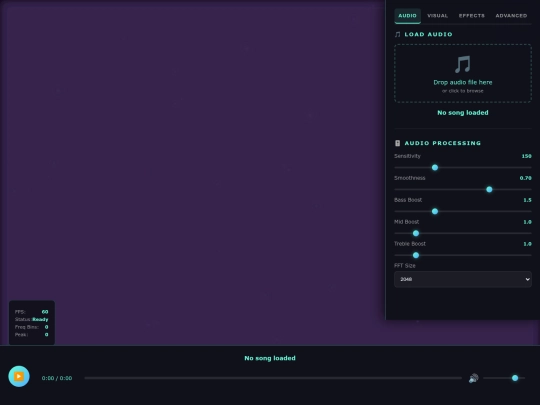Viewport: 540px width, 405px height.
Task: Open the Effects tab
Action: coord(471,16)
